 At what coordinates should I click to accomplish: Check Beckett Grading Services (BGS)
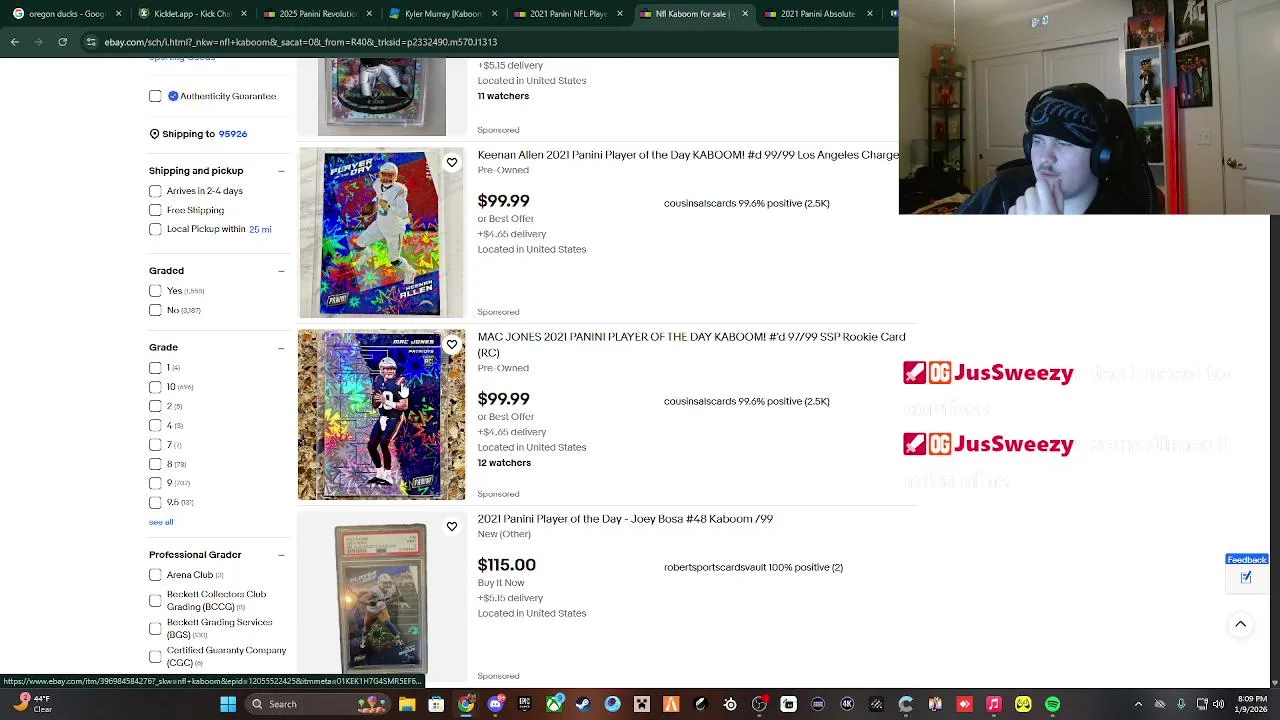tap(155, 628)
